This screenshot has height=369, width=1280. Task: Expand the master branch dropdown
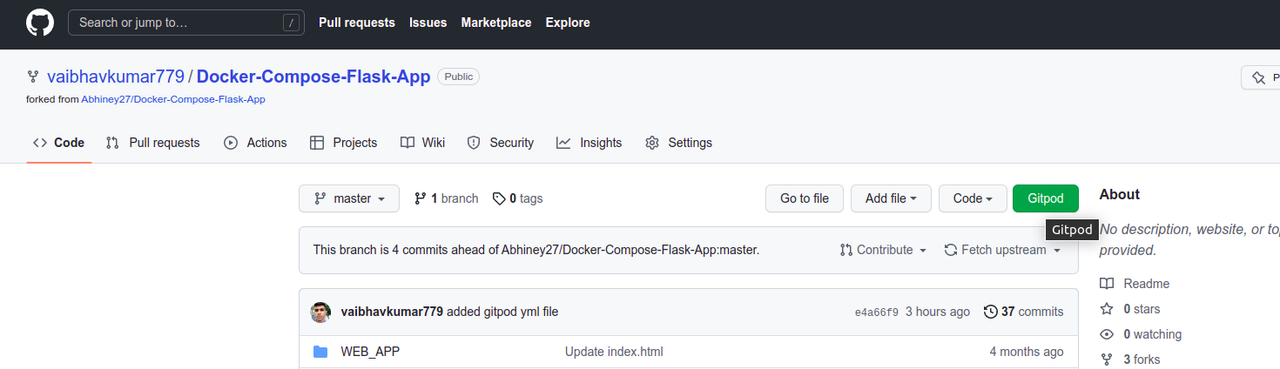pyautogui.click(x=349, y=198)
